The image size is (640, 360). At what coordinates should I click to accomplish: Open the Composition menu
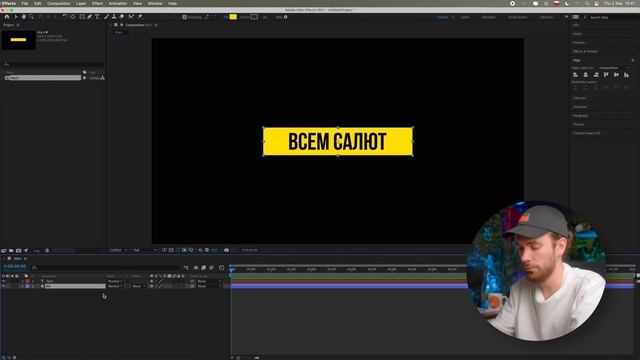59,3
